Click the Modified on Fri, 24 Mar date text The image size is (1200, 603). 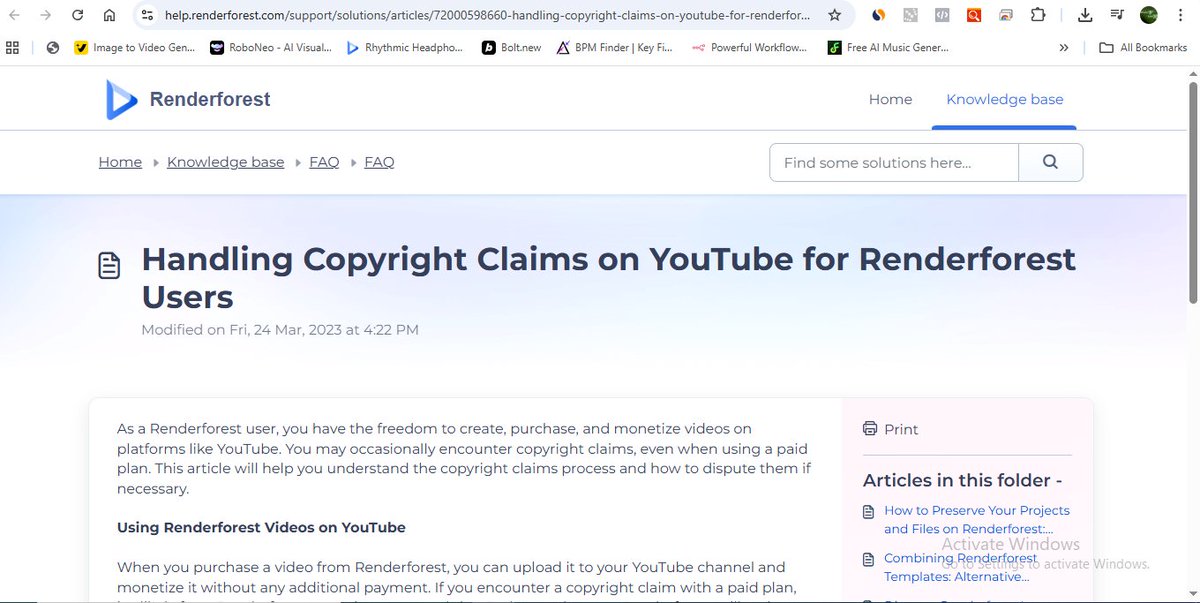(280, 329)
